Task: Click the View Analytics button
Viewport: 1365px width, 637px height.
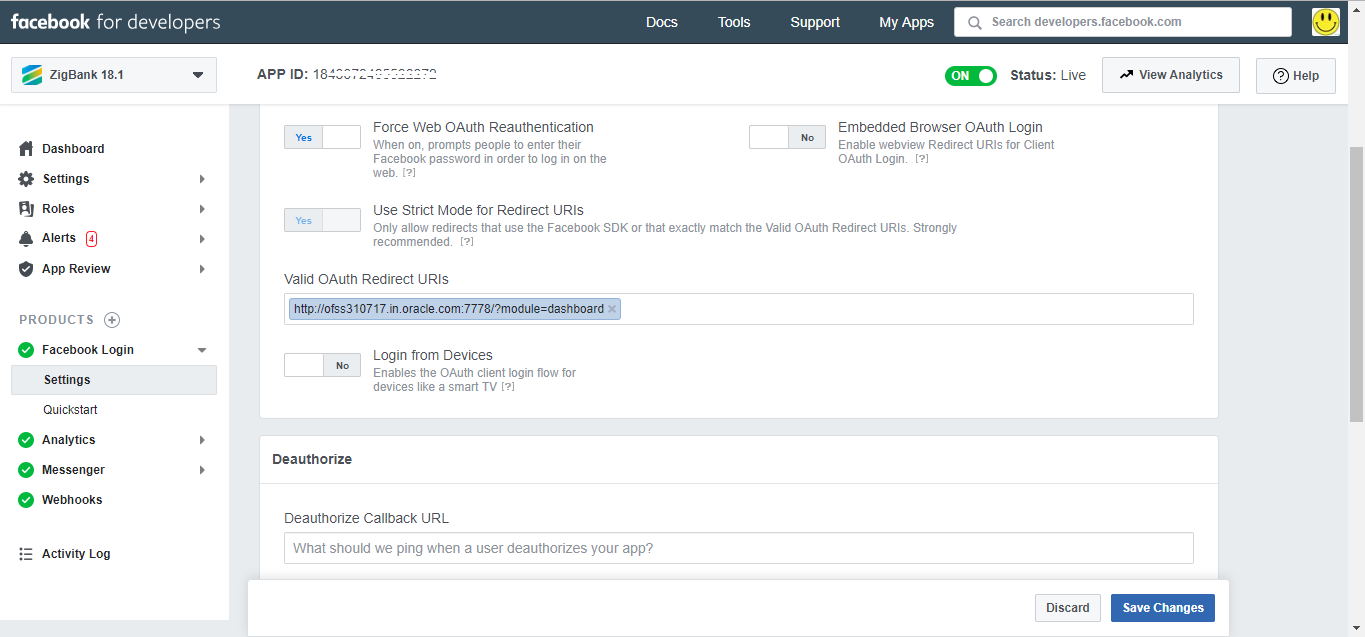Action: click(1171, 75)
